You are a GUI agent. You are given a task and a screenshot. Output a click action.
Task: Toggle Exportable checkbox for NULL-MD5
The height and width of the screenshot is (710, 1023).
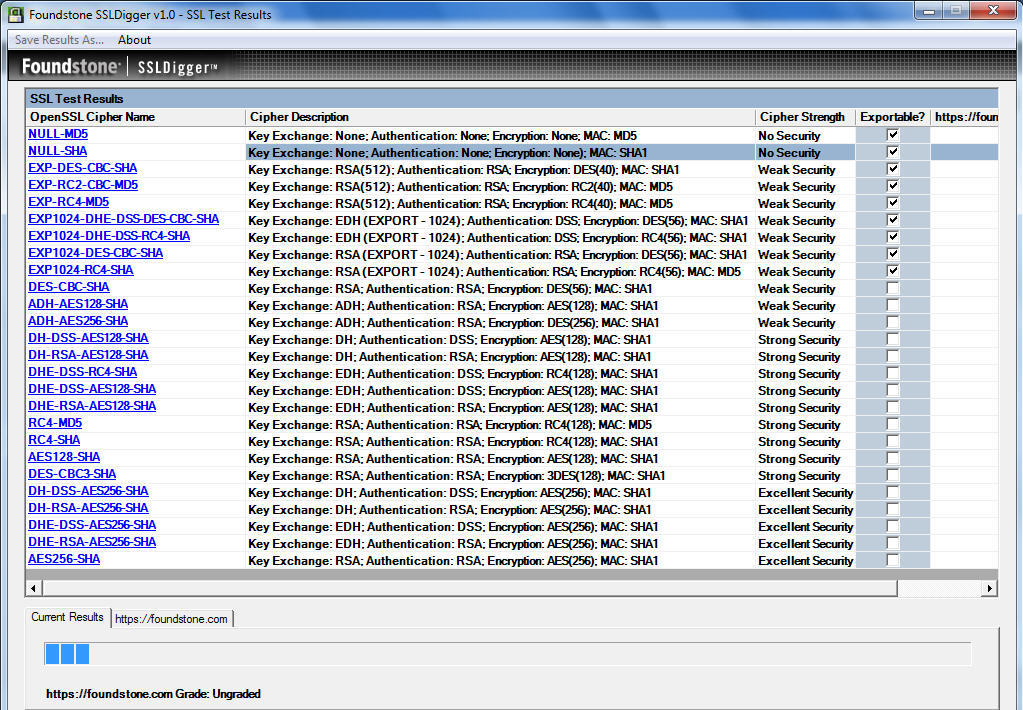892,135
